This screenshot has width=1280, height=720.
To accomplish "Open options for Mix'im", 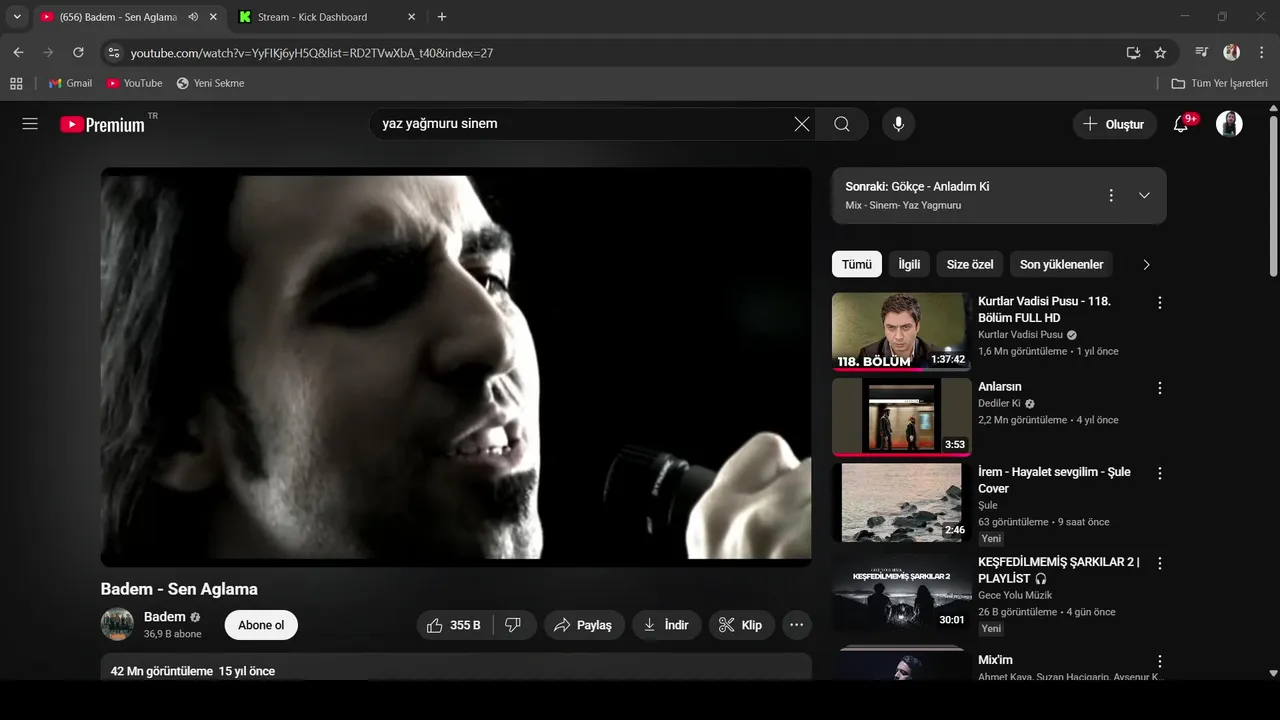I will point(1160,661).
